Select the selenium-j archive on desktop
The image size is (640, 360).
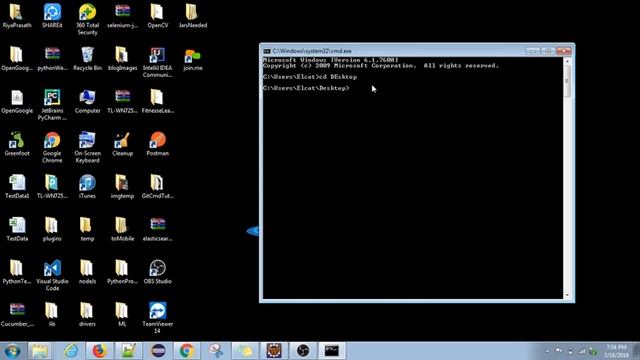(122, 16)
